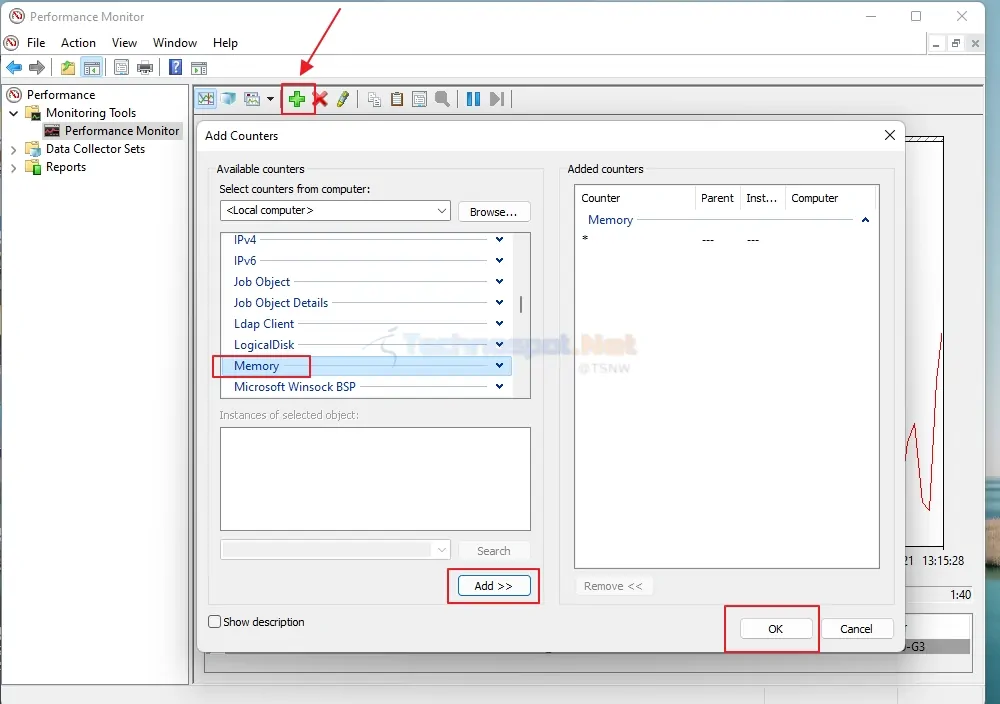
Task: Click the Zoom magnifier icon
Action: tap(442, 99)
